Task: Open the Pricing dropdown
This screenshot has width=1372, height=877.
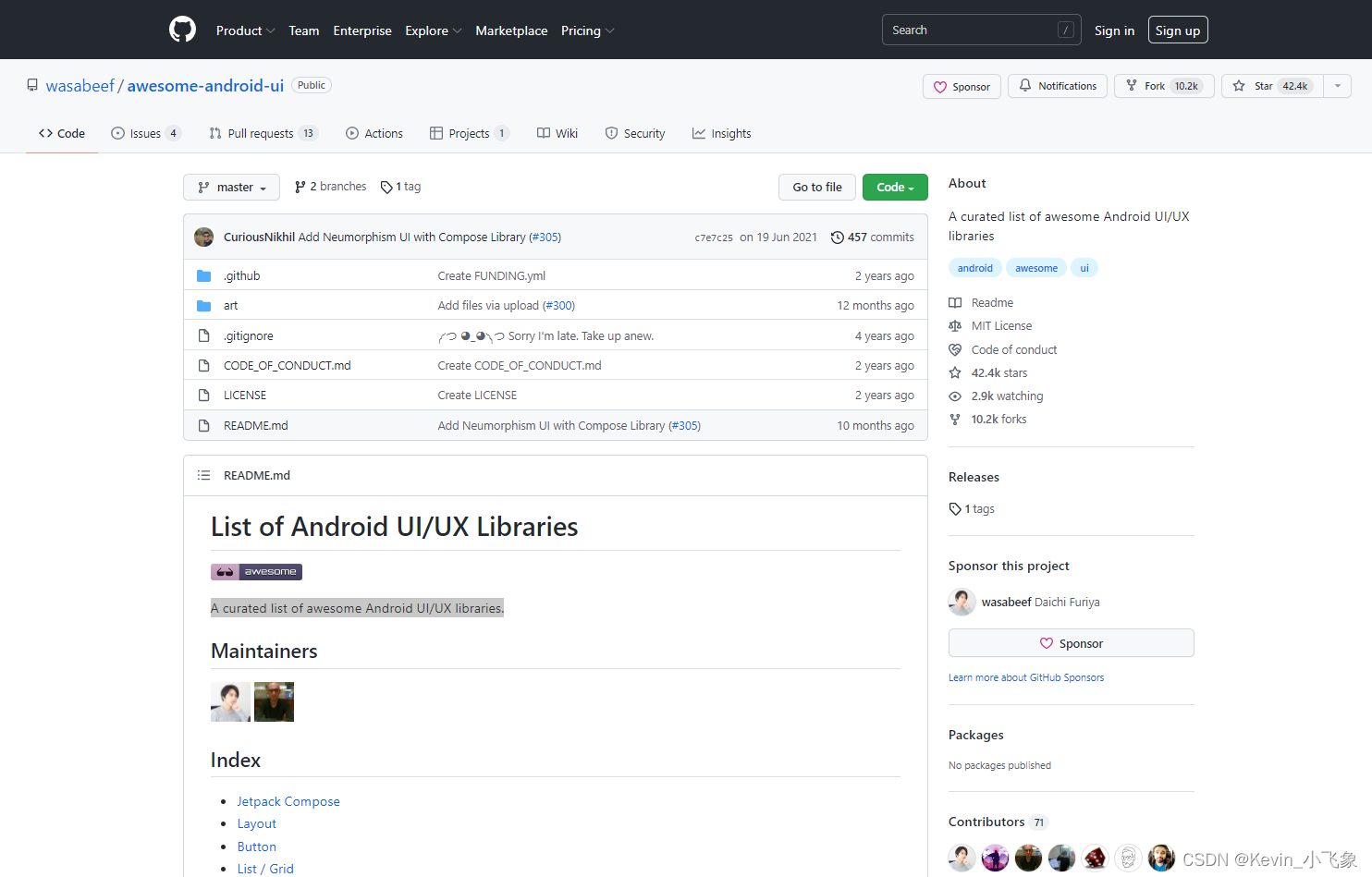Action: tap(587, 30)
